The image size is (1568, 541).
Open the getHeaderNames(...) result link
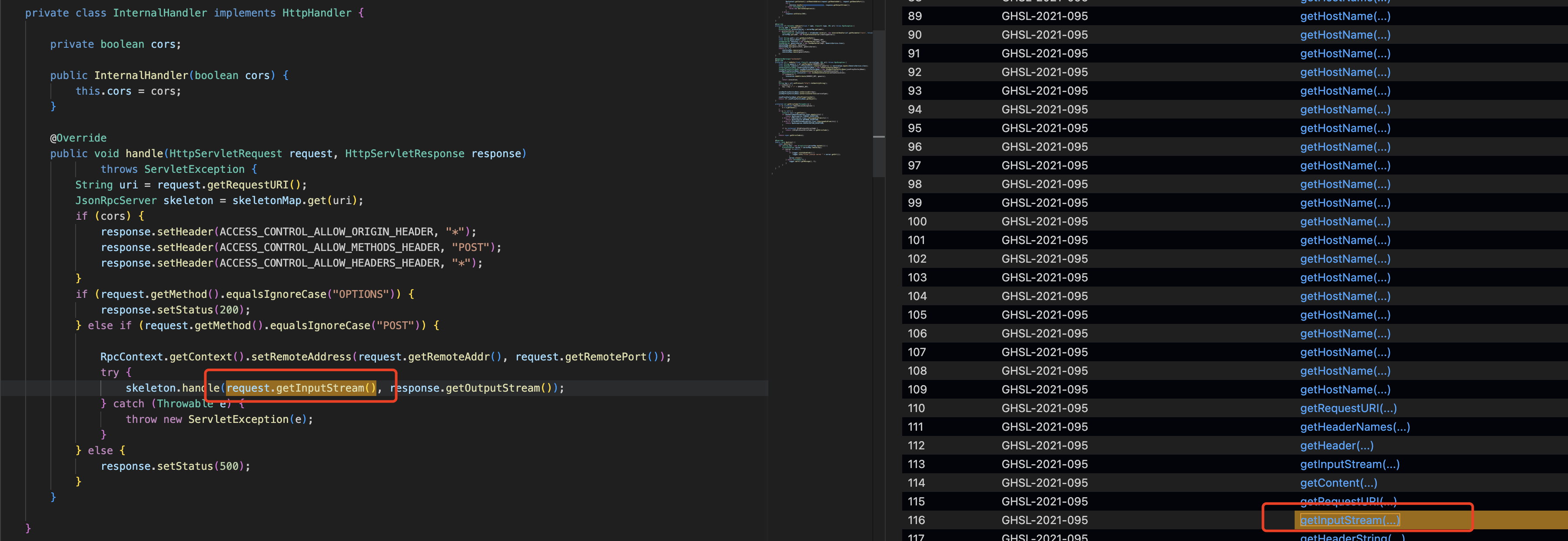tap(1355, 427)
